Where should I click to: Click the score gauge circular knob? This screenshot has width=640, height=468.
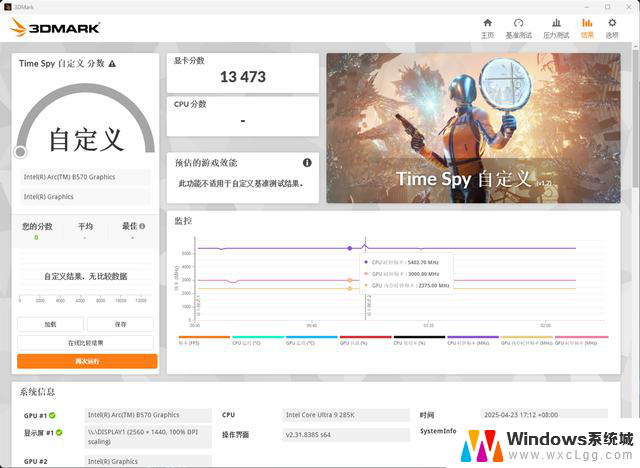point(20,152)
